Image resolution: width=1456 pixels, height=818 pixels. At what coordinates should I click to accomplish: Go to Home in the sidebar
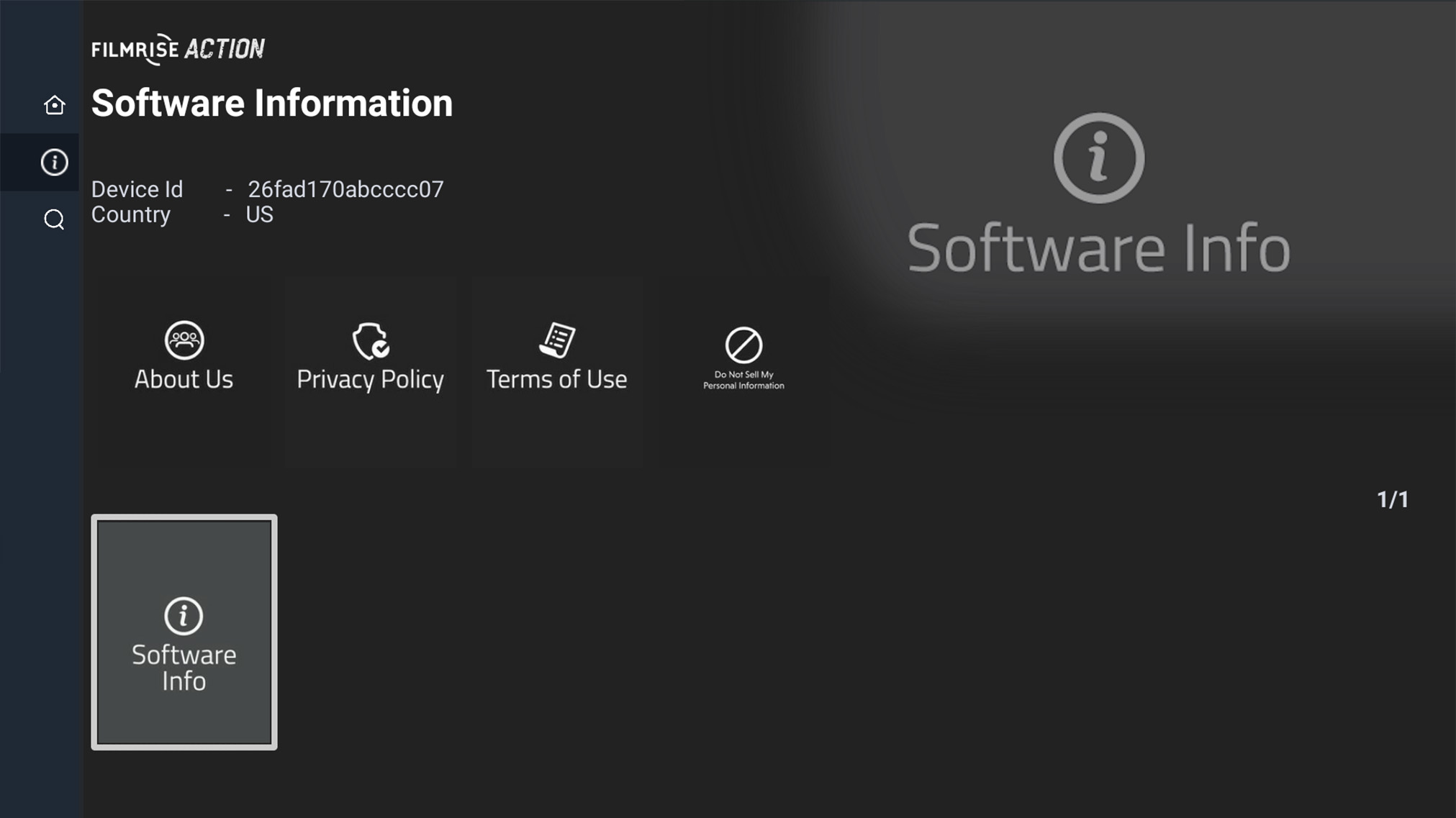54,105
